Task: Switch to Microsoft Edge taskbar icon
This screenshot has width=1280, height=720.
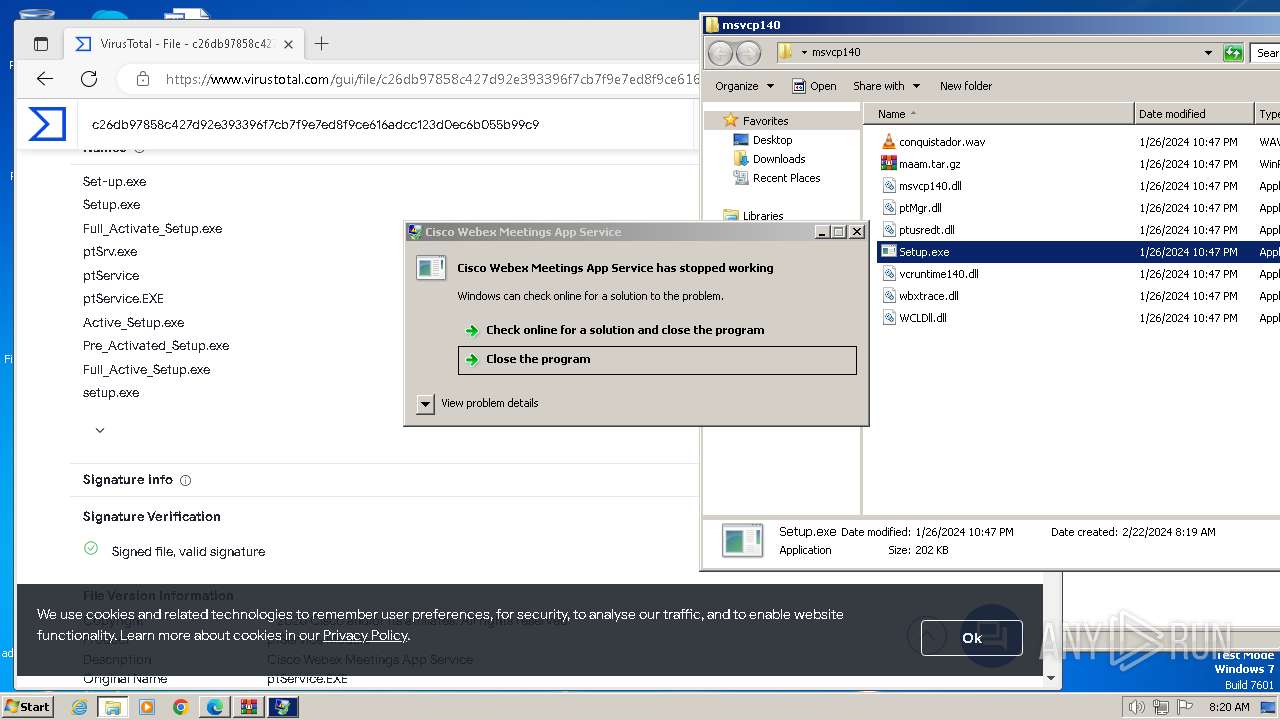Action: click(215, 707)
